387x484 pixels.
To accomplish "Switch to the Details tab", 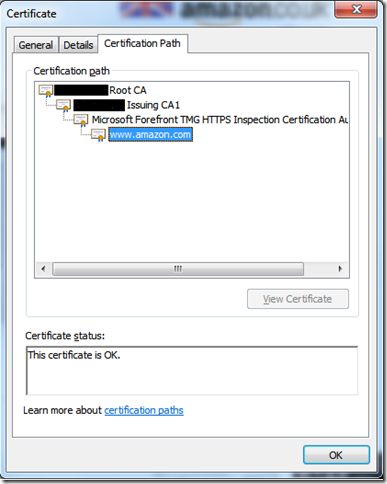I will click(x=78, y=45).
